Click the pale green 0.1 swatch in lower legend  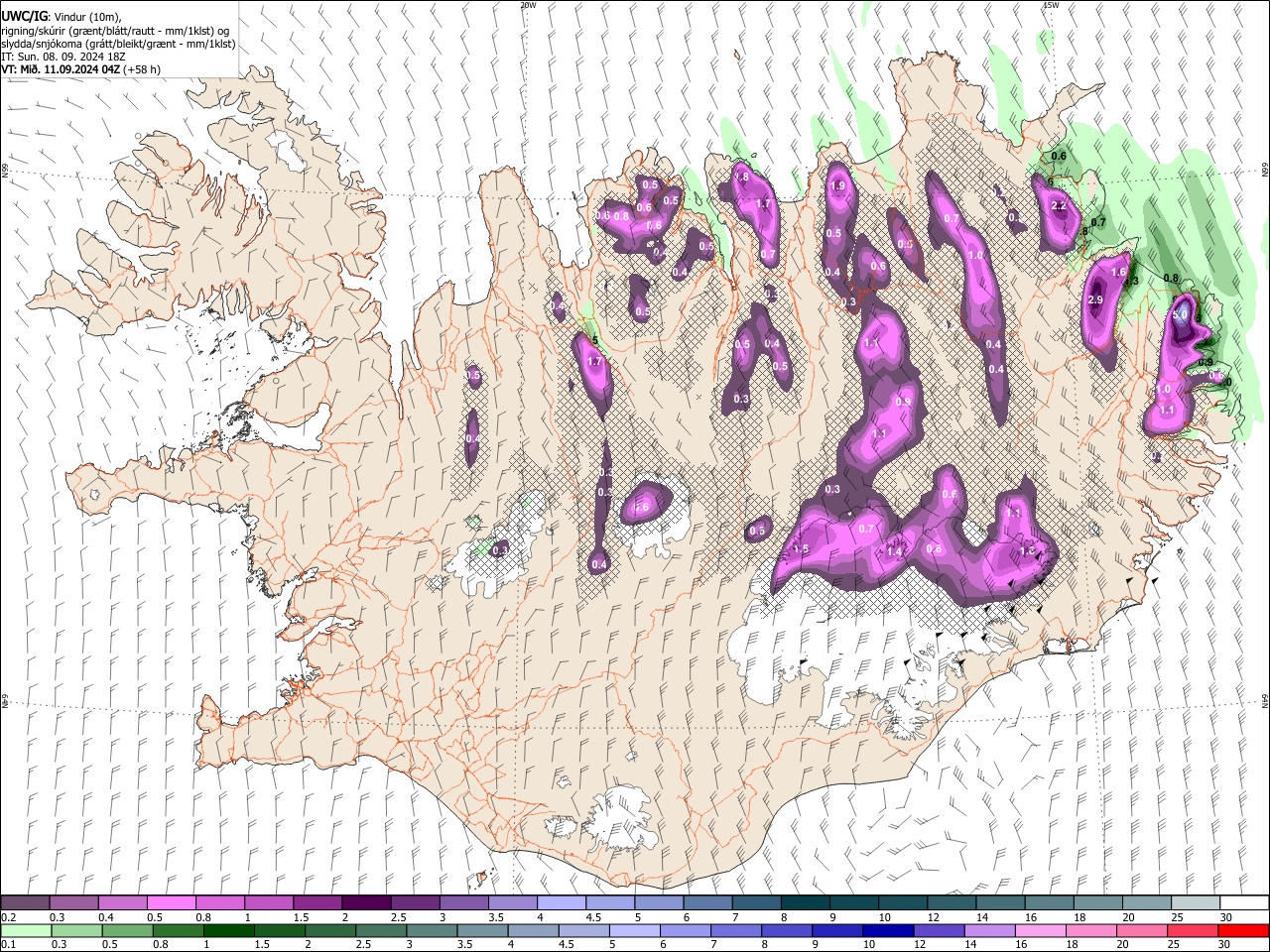click(x=26, y=931)
